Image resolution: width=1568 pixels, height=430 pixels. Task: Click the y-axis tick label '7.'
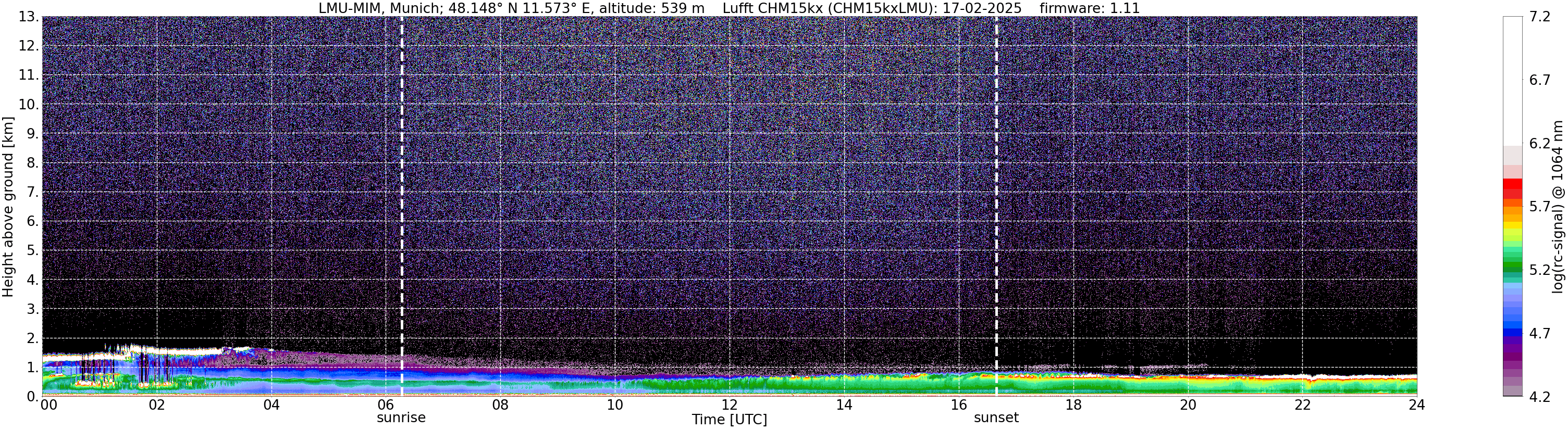(33, 192)
